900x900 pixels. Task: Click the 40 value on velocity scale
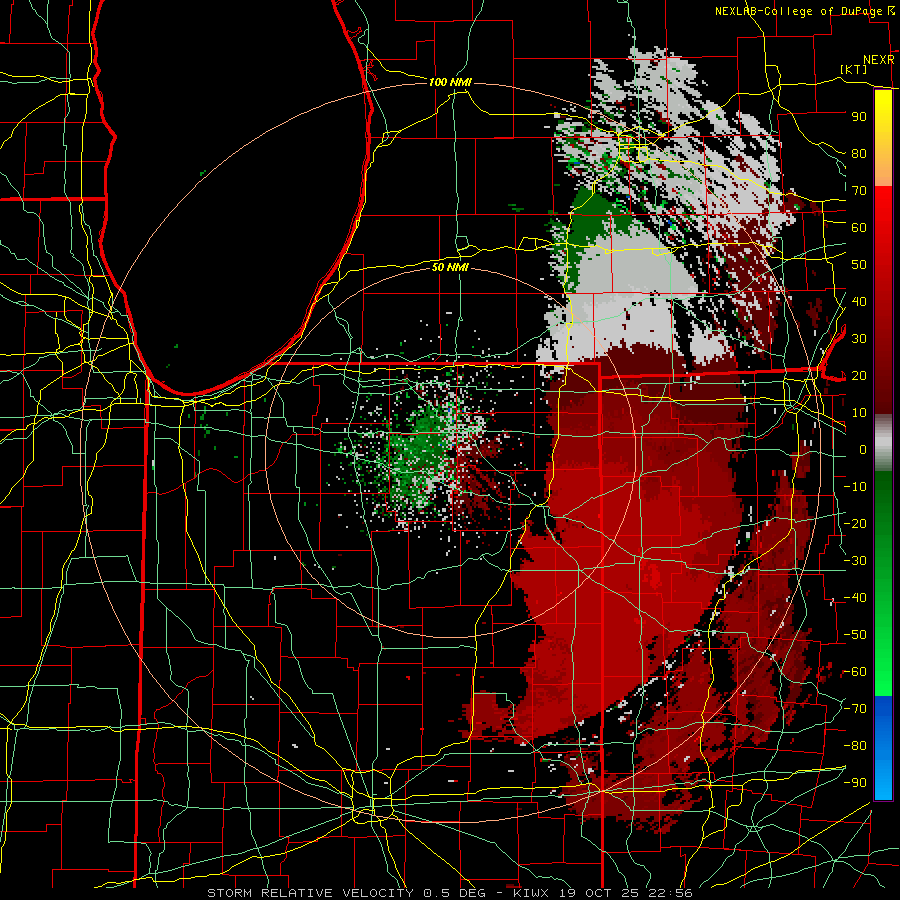click(x=859, y=302)
